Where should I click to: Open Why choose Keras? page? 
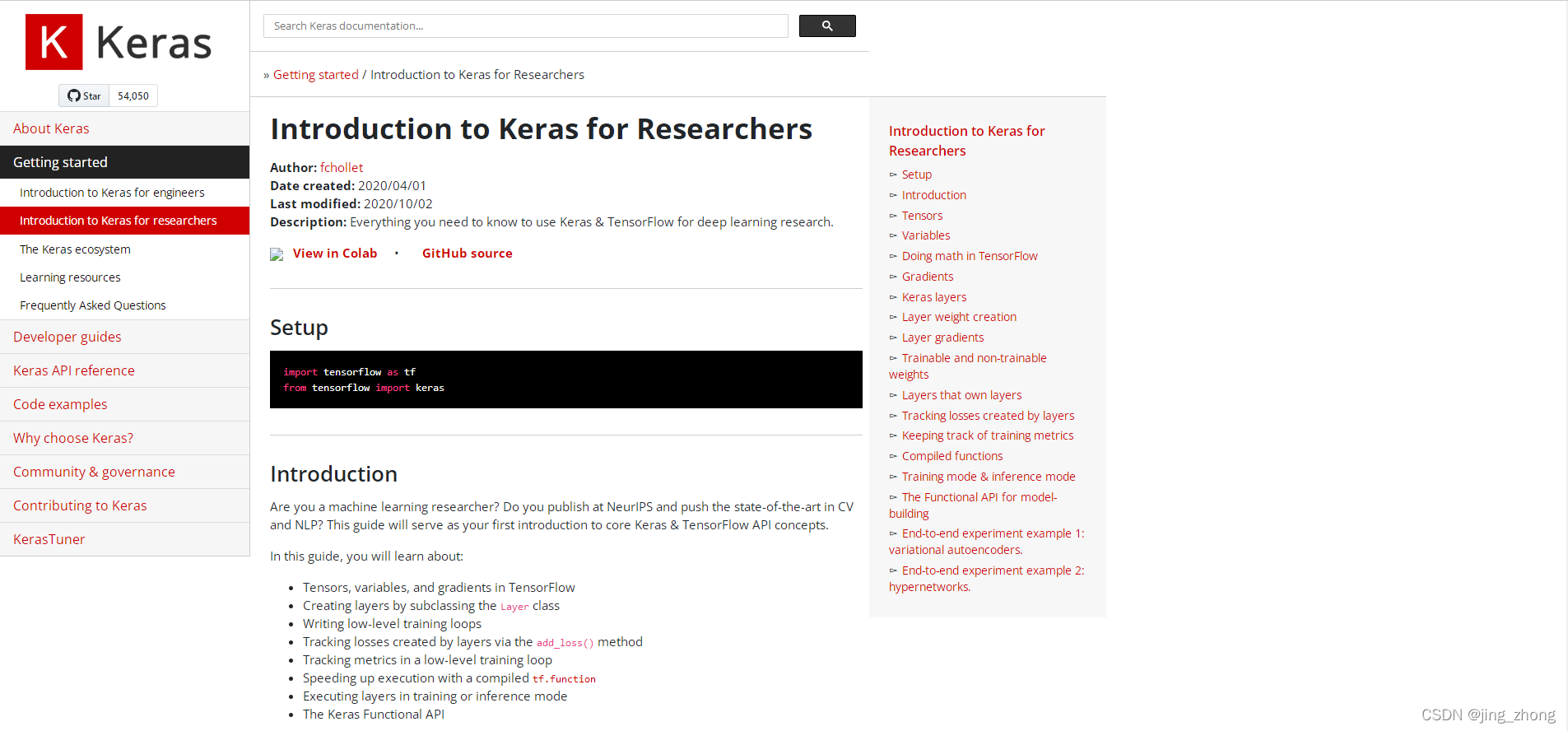(x=125, y=438)
